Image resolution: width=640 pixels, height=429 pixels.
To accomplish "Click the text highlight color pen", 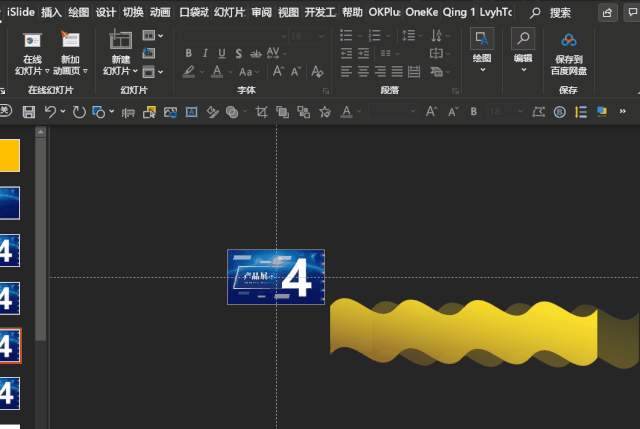I will click(x=189, y=72).
